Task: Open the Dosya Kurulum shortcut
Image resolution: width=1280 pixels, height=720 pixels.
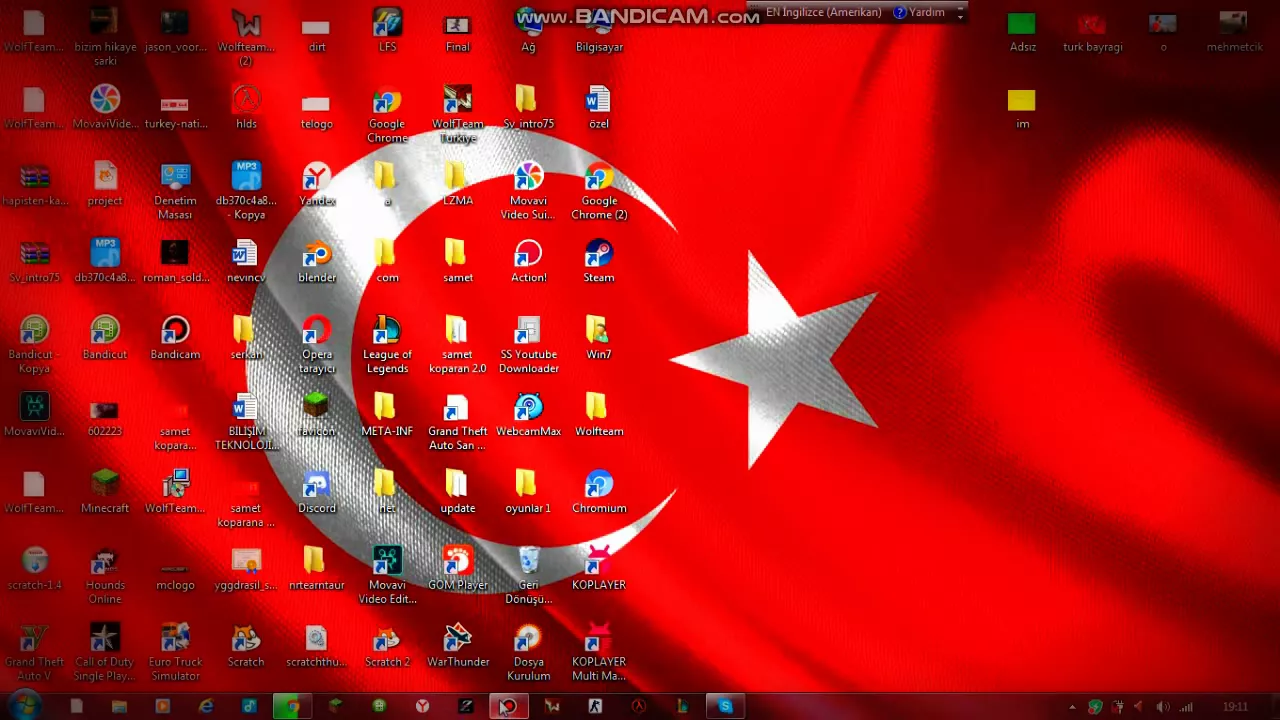Action: click(x=528, y=652)
